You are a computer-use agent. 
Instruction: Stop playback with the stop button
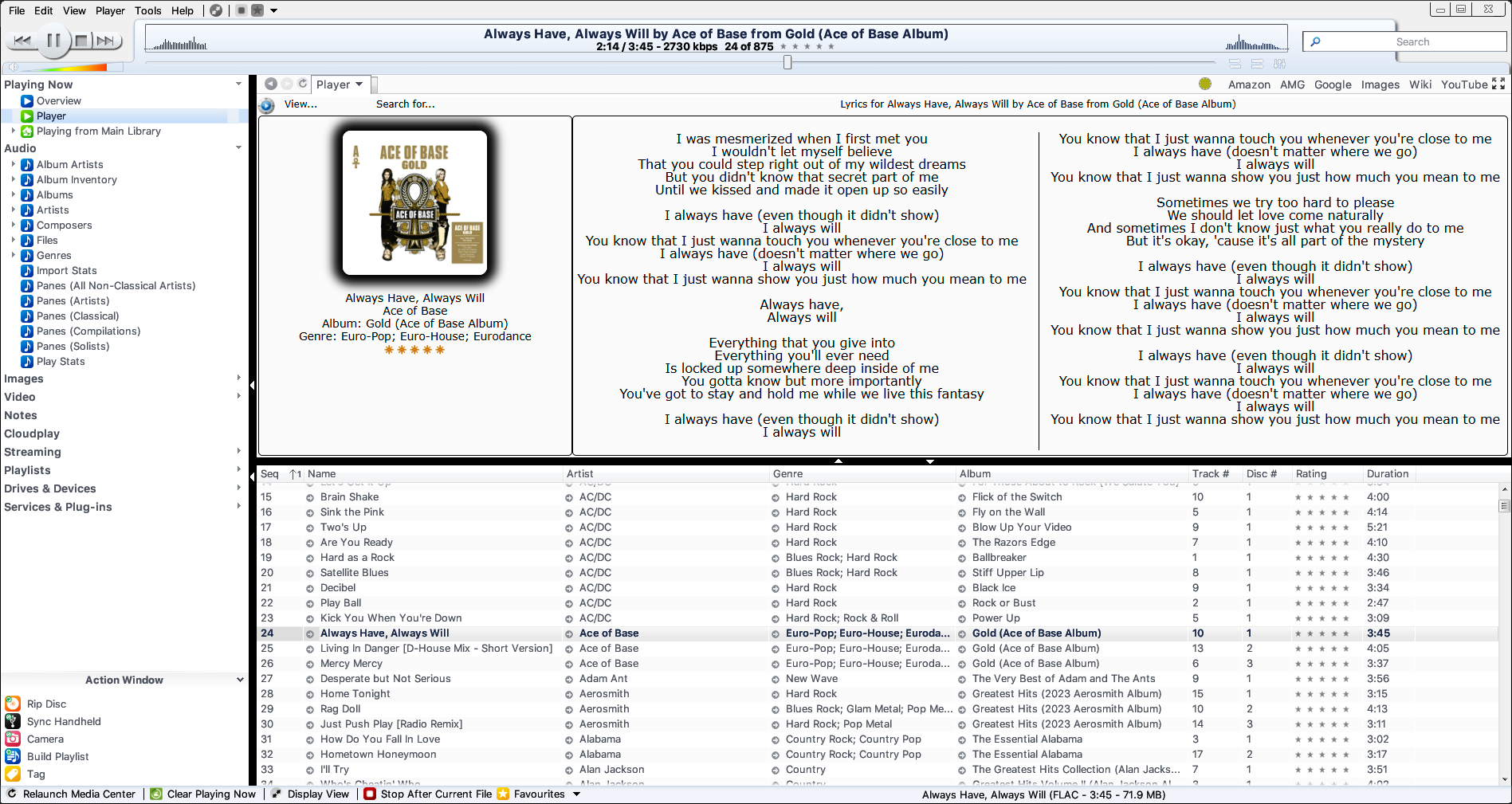pyautogui.click(x=81, y=40)
